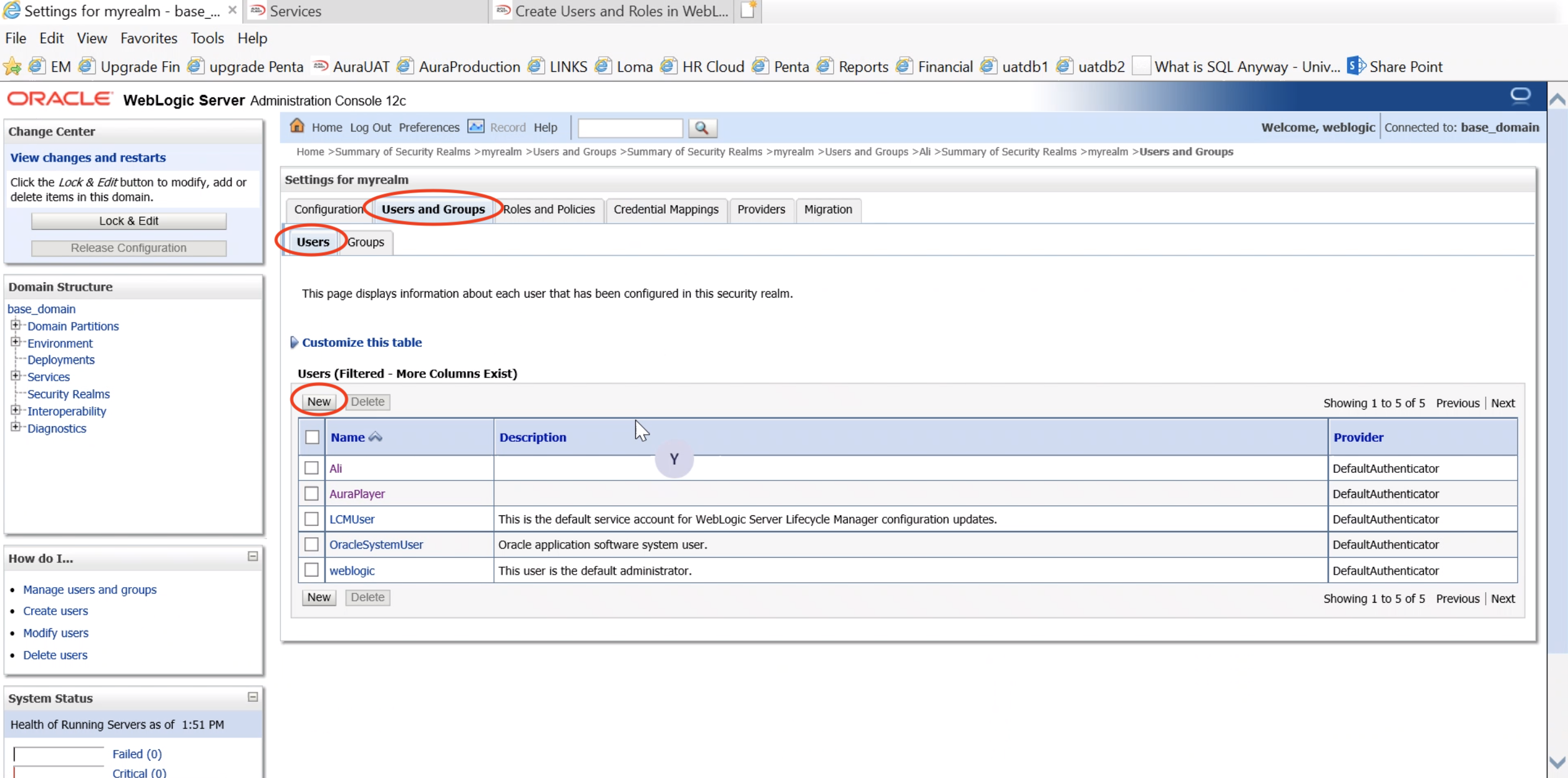Switch to Services browser tab
The width and height of the screenshot is (1568, 778).
(x=365, y=11)
